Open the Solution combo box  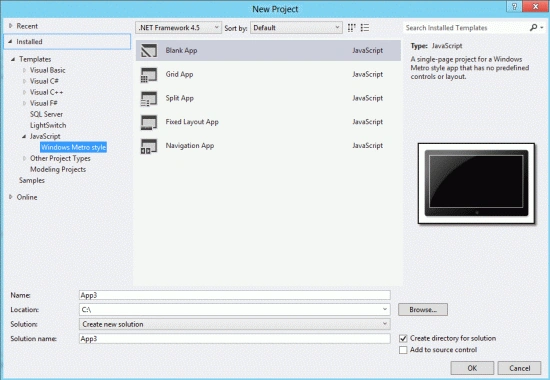point(235,324)
